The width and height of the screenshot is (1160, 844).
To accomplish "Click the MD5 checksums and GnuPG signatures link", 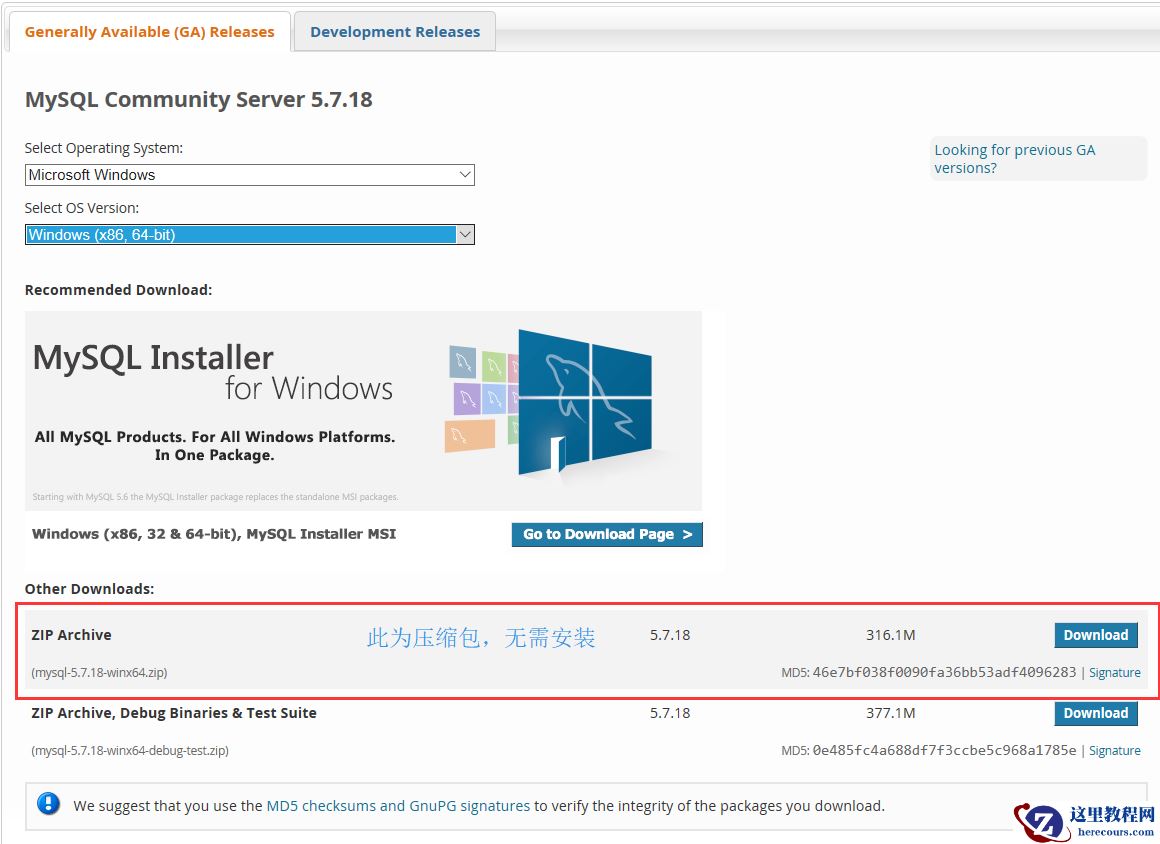I will 397,805.
